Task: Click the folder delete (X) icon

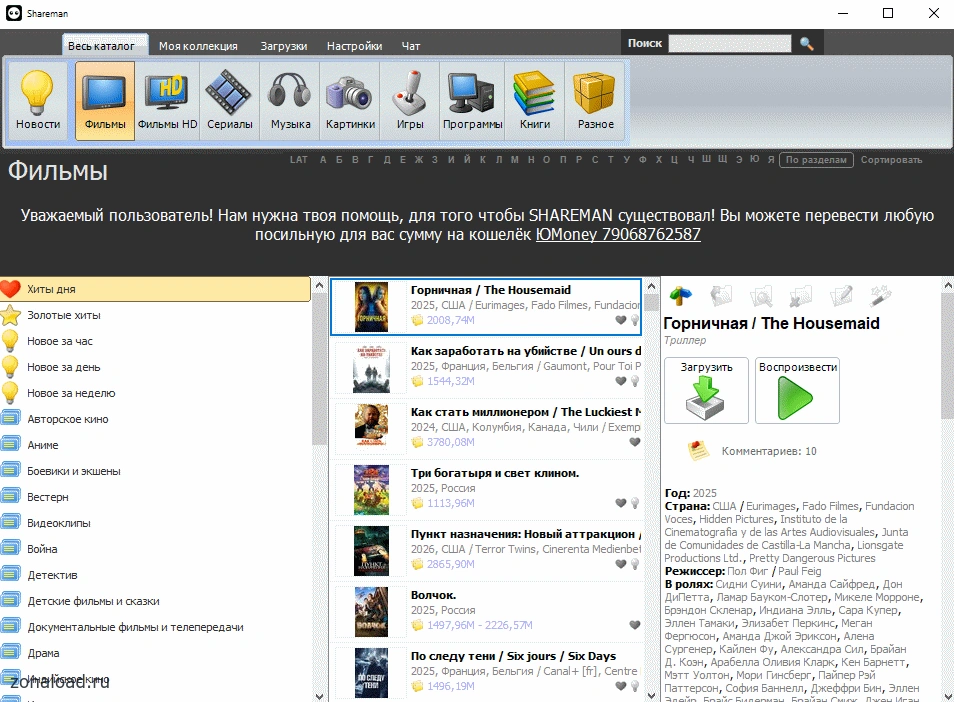Action: (801, 296)
